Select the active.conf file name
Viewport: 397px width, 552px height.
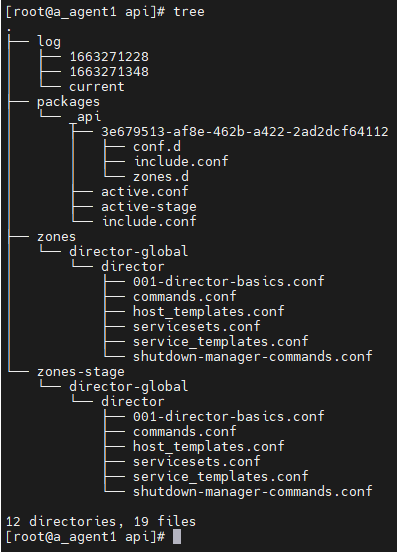click(145, 192)
